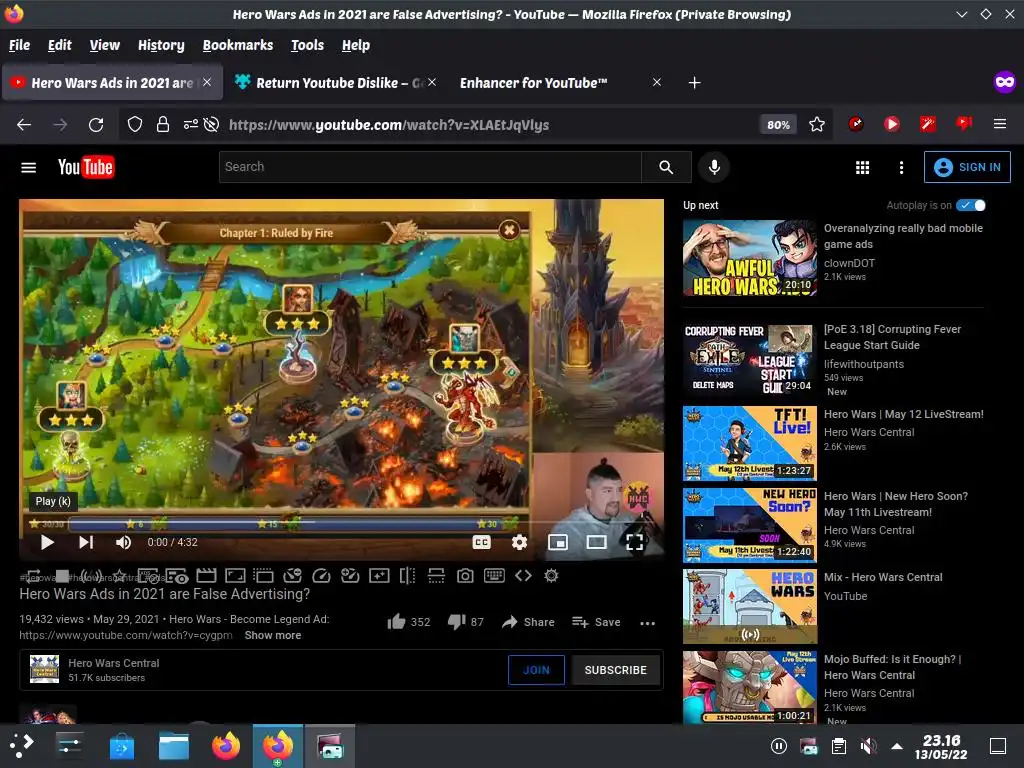Take video screenshot with camera icon
Image resolution: width=1024 pixels, height=768 pixels.
click(x=465, y=575)
